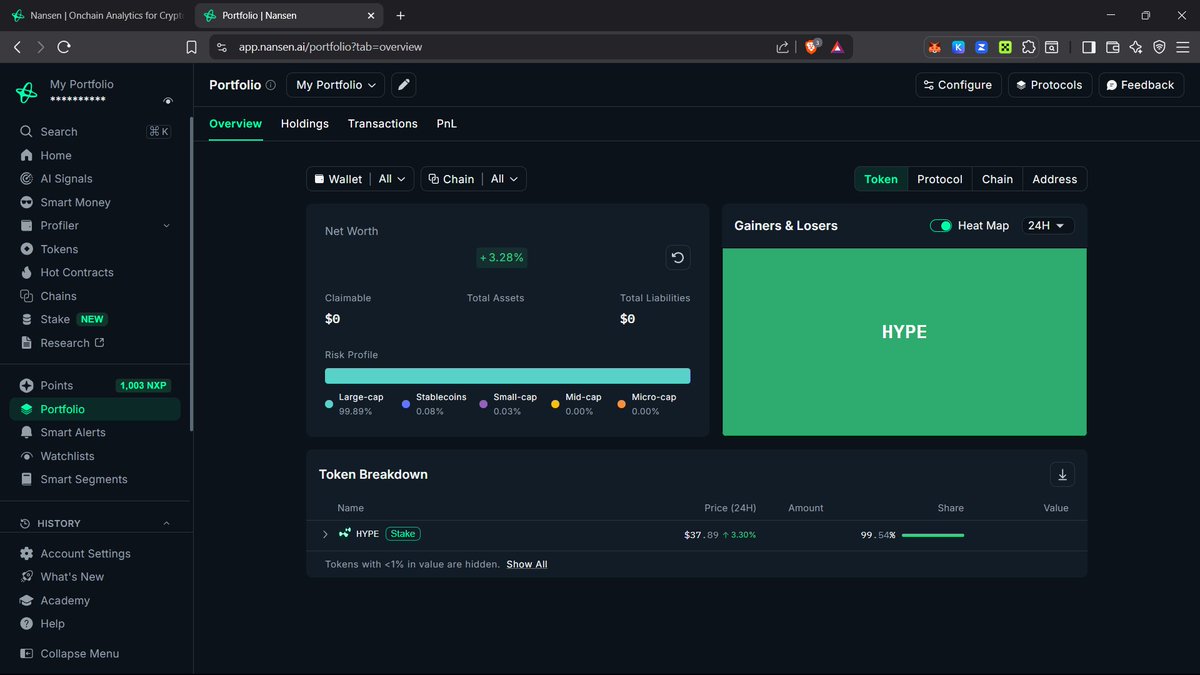Open a new browser tab
The height and width of the screenshot is (675, 1200).
click(x=401, y=16)
